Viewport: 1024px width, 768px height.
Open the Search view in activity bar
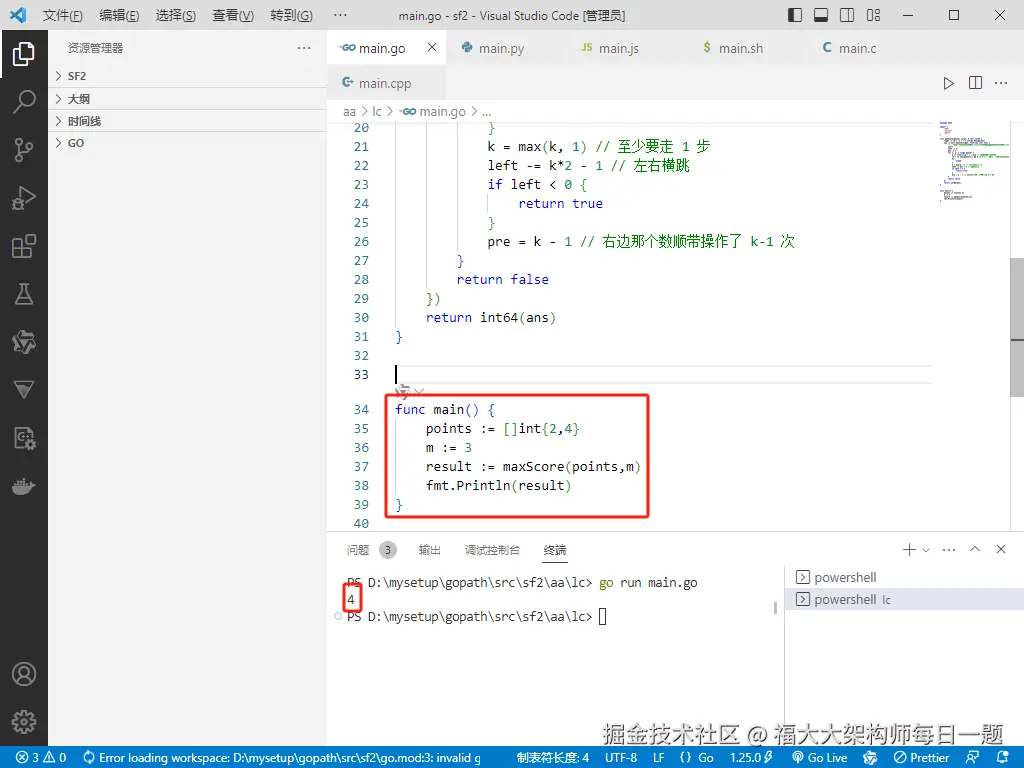(24, 102)
